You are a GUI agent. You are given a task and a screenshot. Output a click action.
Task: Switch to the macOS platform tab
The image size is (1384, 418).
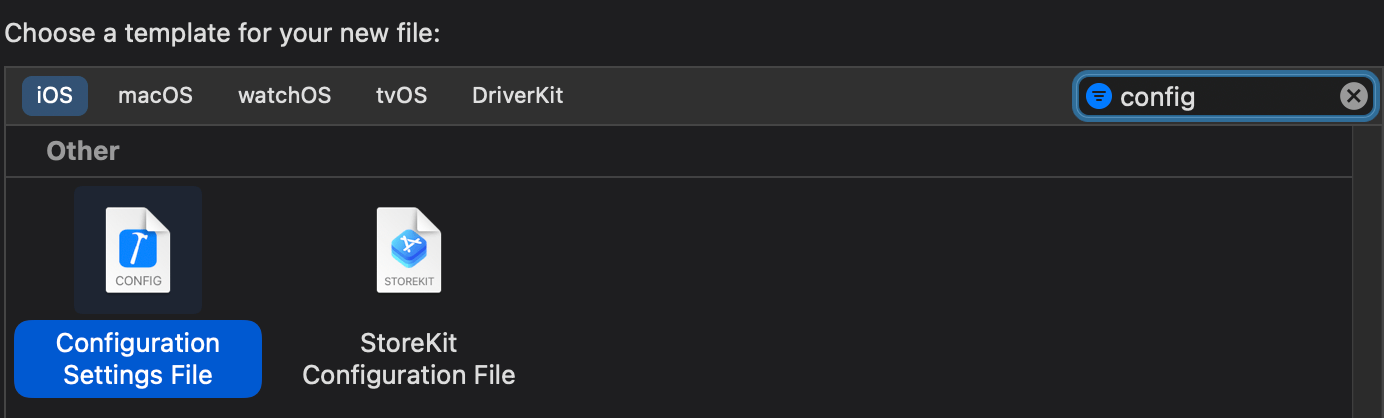155,96
